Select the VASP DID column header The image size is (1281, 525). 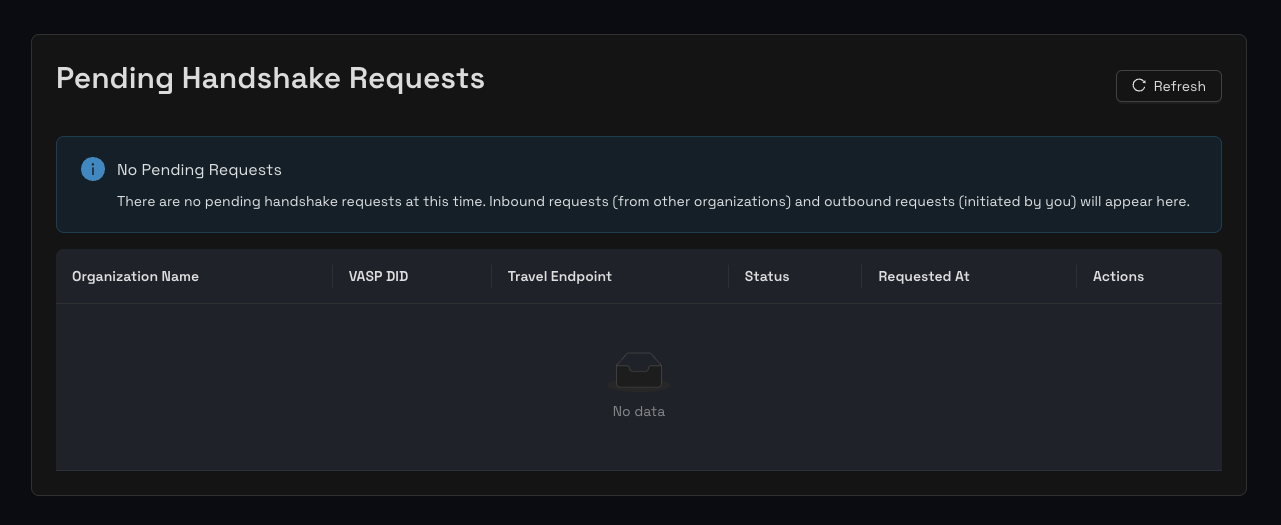[x=378, y=276]
